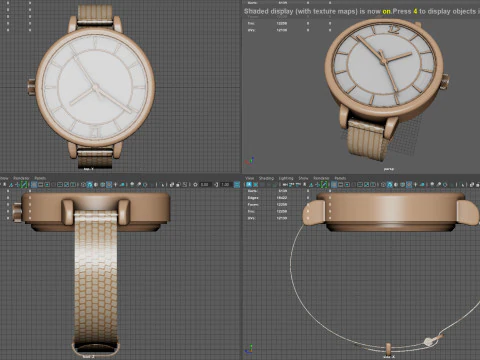Toggle Shadows in left panel toolbar
Viewport: 480px width, 360px height.
click(x=122, y=184)
